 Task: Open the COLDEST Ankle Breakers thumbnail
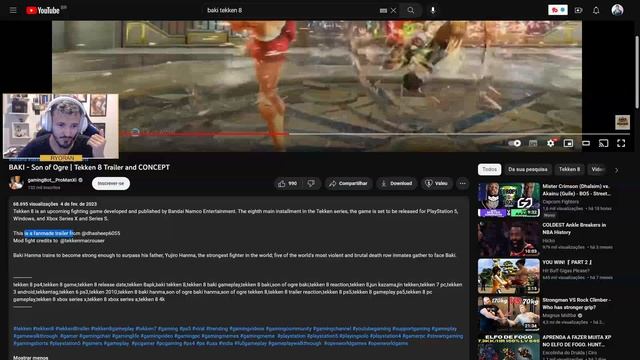click(509, 238)
